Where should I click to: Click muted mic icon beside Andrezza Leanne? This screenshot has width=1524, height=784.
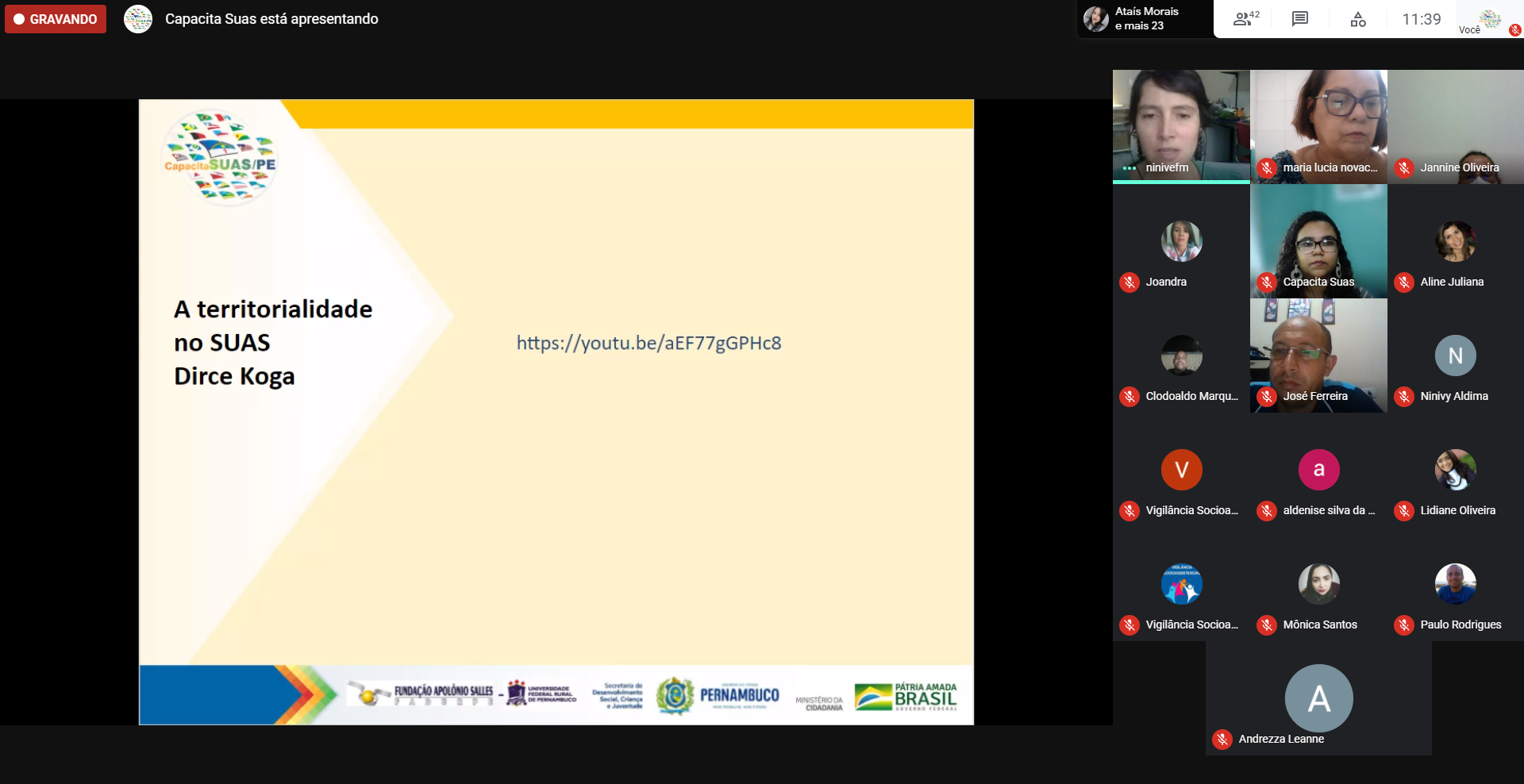pyautogui.click(x=1222, y=740)
